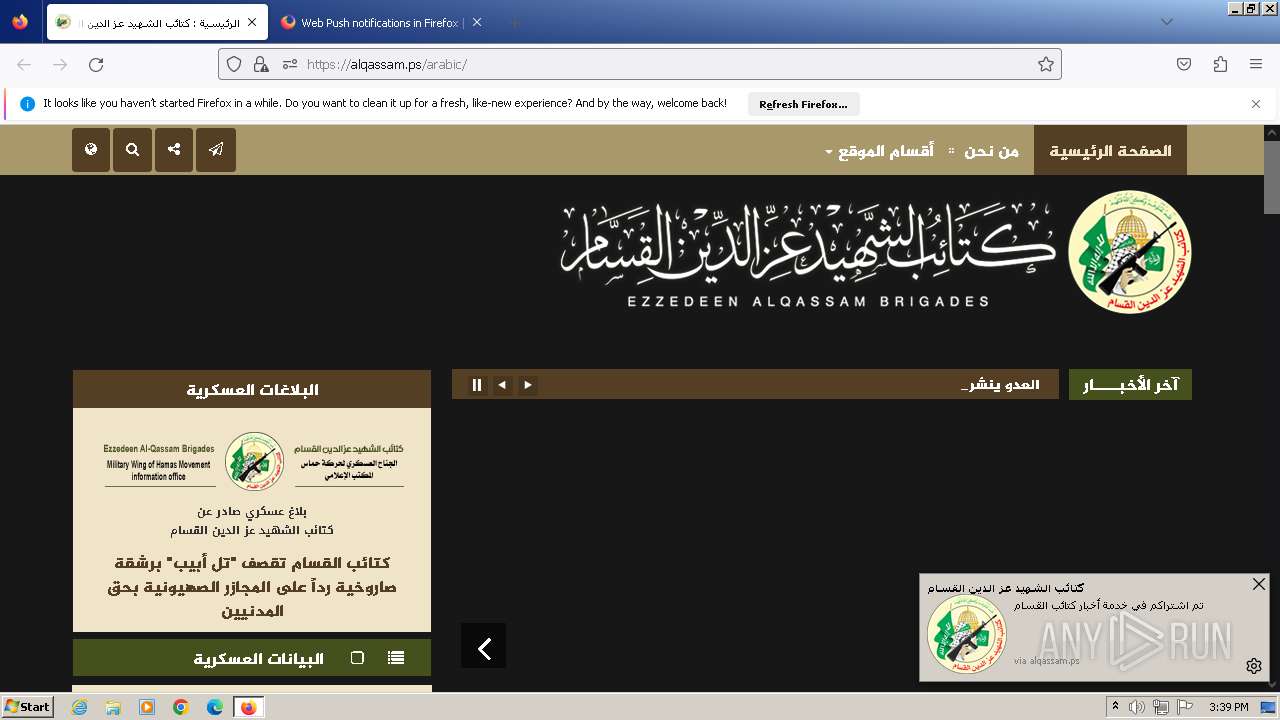1280x720 pixels.
Task: Launch Internet Explorer from taskbar
Action: (79, 707)
